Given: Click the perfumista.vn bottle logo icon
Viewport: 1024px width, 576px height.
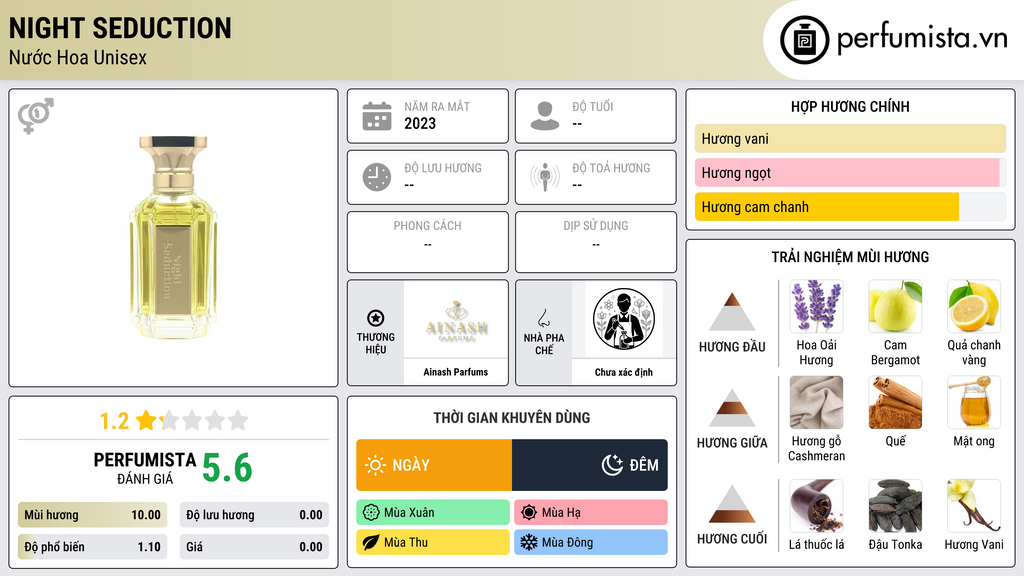Looking at the screenshot, I should (804, 40).
